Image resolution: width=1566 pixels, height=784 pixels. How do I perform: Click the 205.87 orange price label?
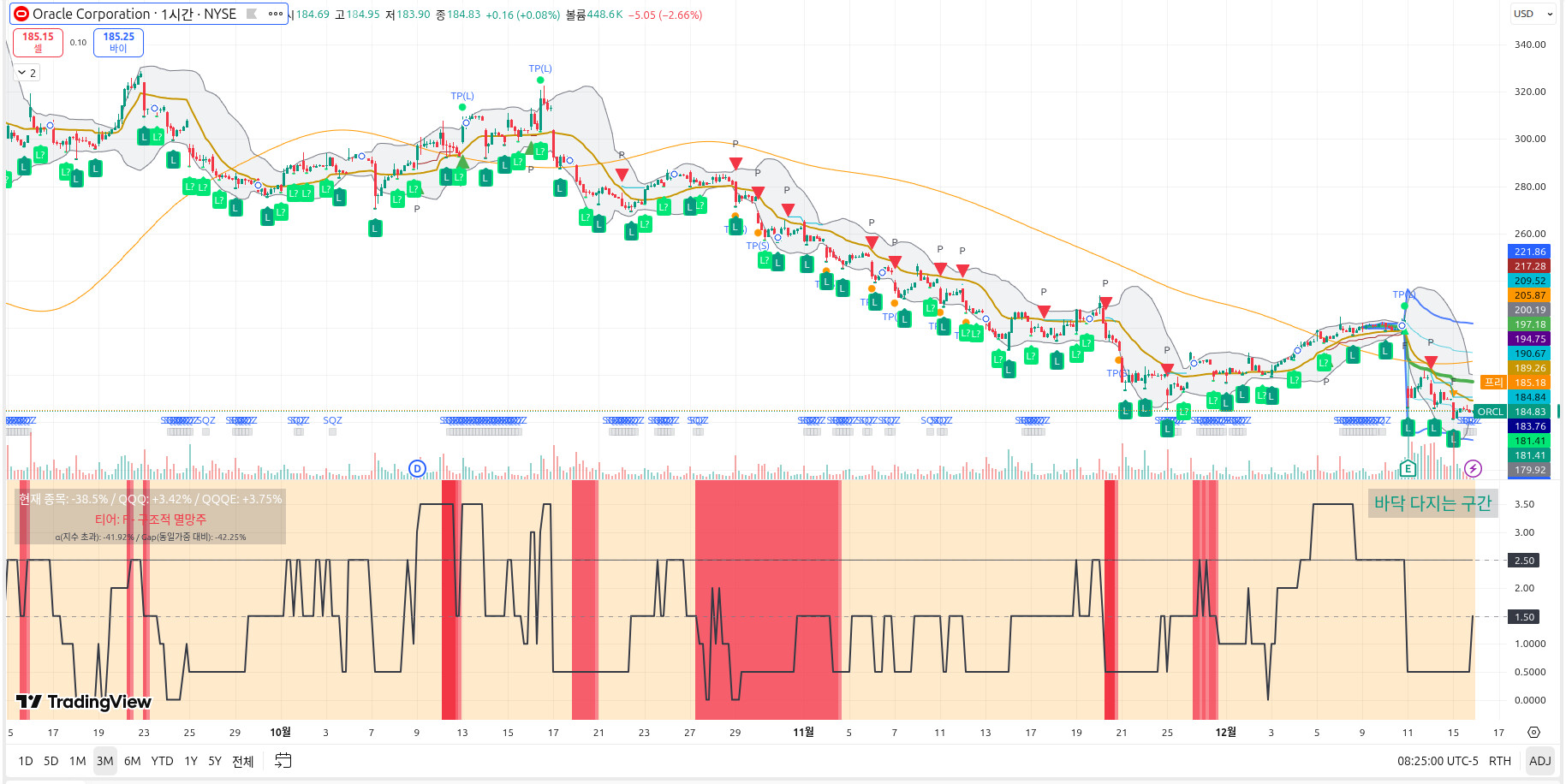[1529, 295]
